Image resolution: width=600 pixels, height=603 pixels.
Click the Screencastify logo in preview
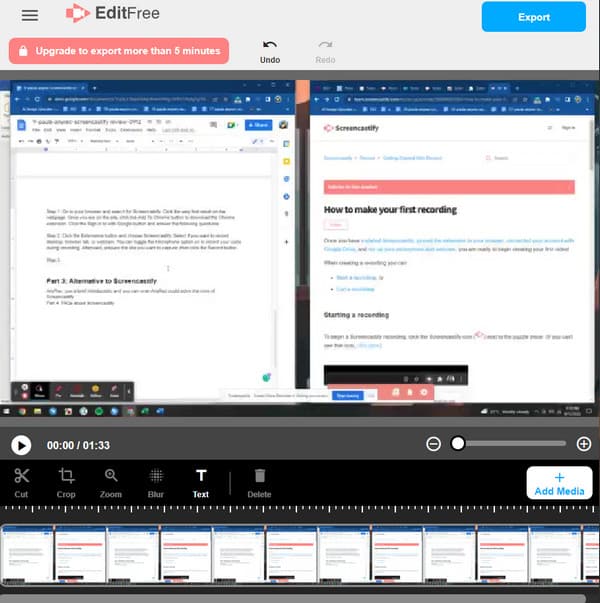(x=352, y=128)
